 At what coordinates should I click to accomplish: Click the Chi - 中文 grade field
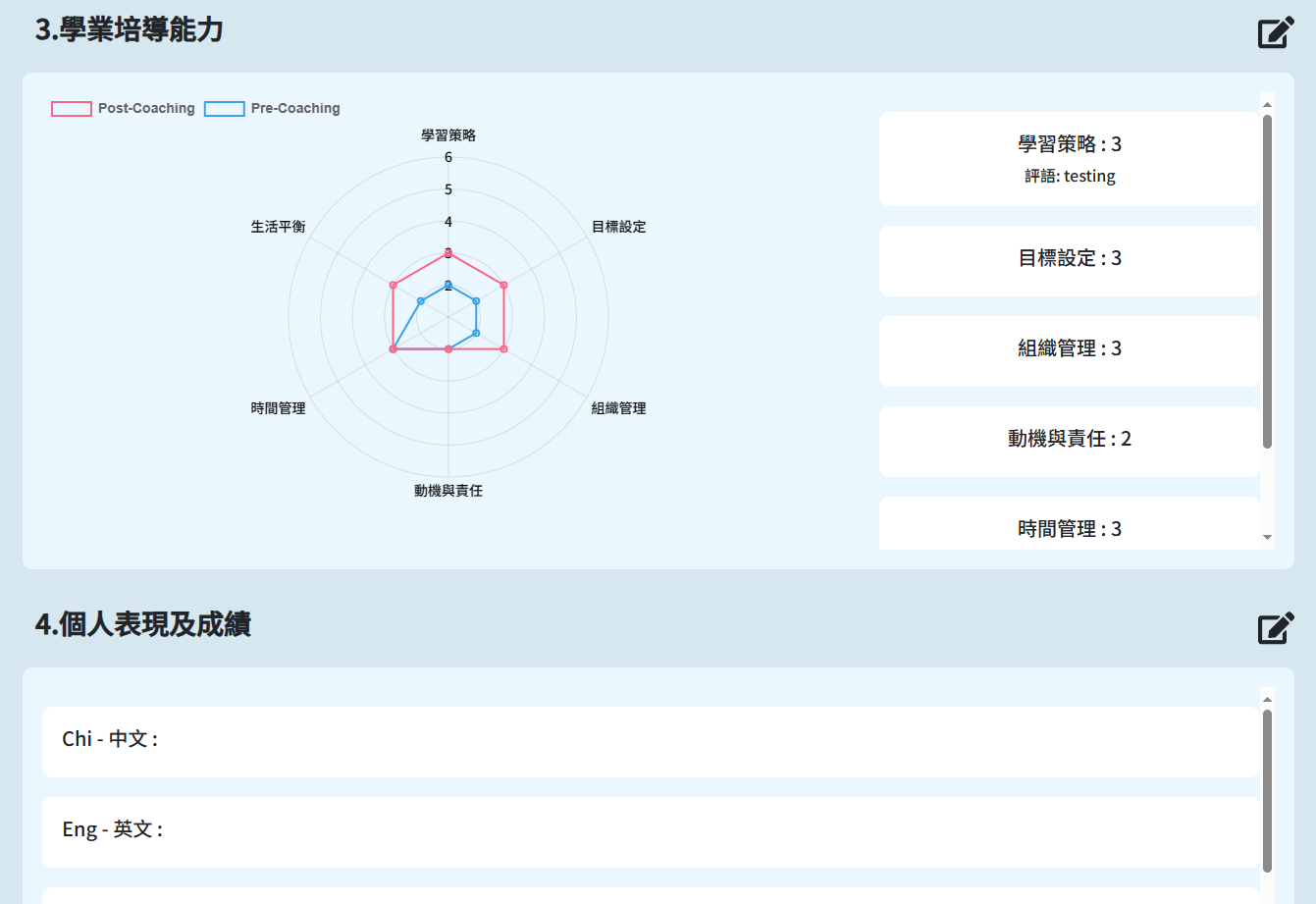[651, 742]
